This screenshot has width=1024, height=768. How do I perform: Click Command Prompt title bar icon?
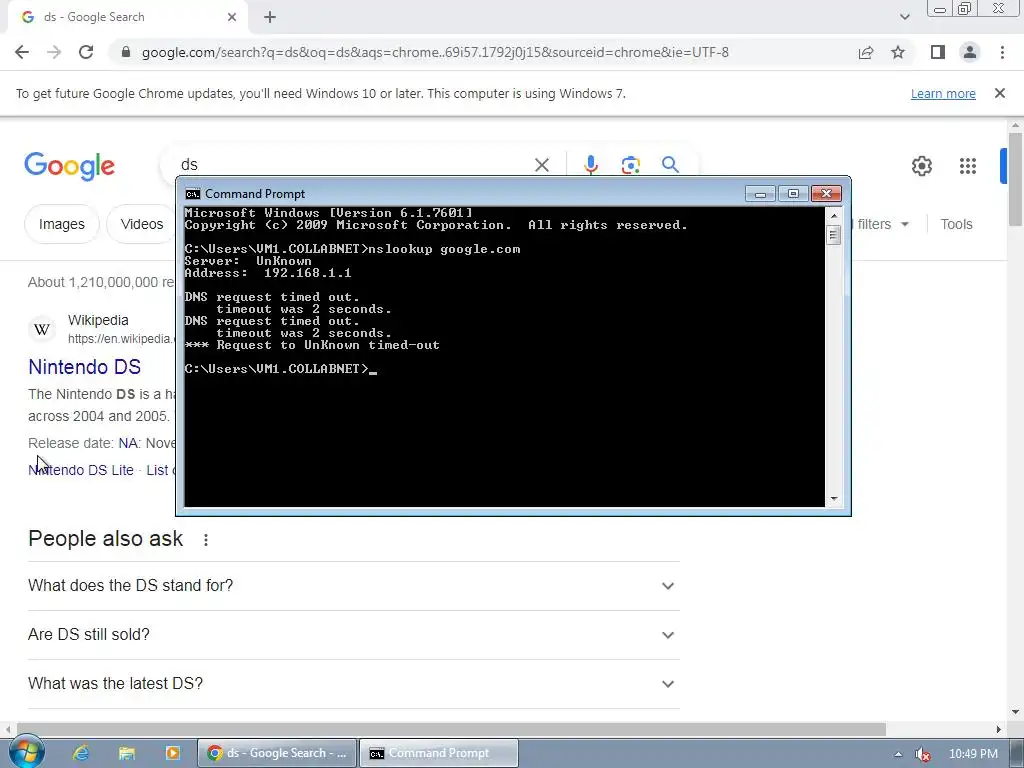tap(192, 194)
